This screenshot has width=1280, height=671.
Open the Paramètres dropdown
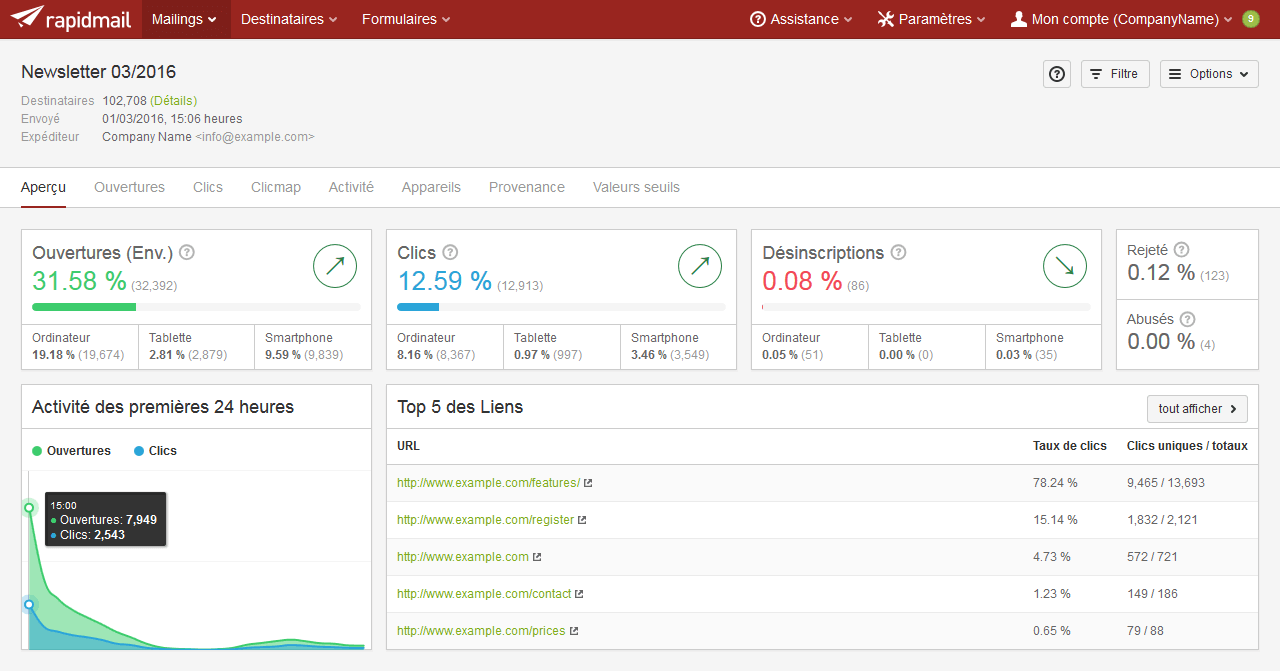tap(931, 19)
